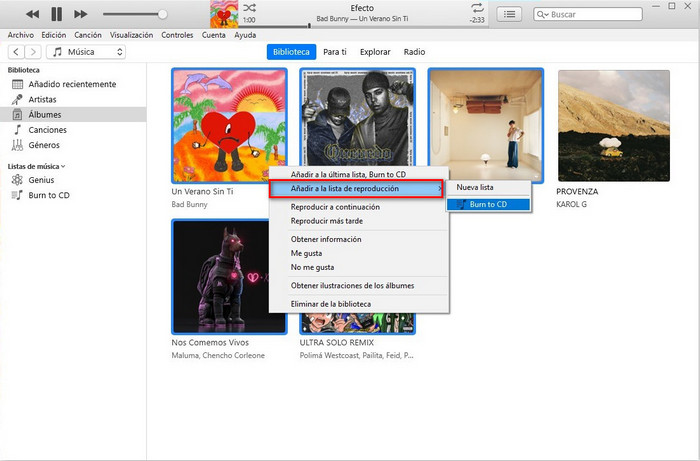Click the Nos Comemos Vivos title text
Viewport: 700px width, 461px height.
pos(210,342)
